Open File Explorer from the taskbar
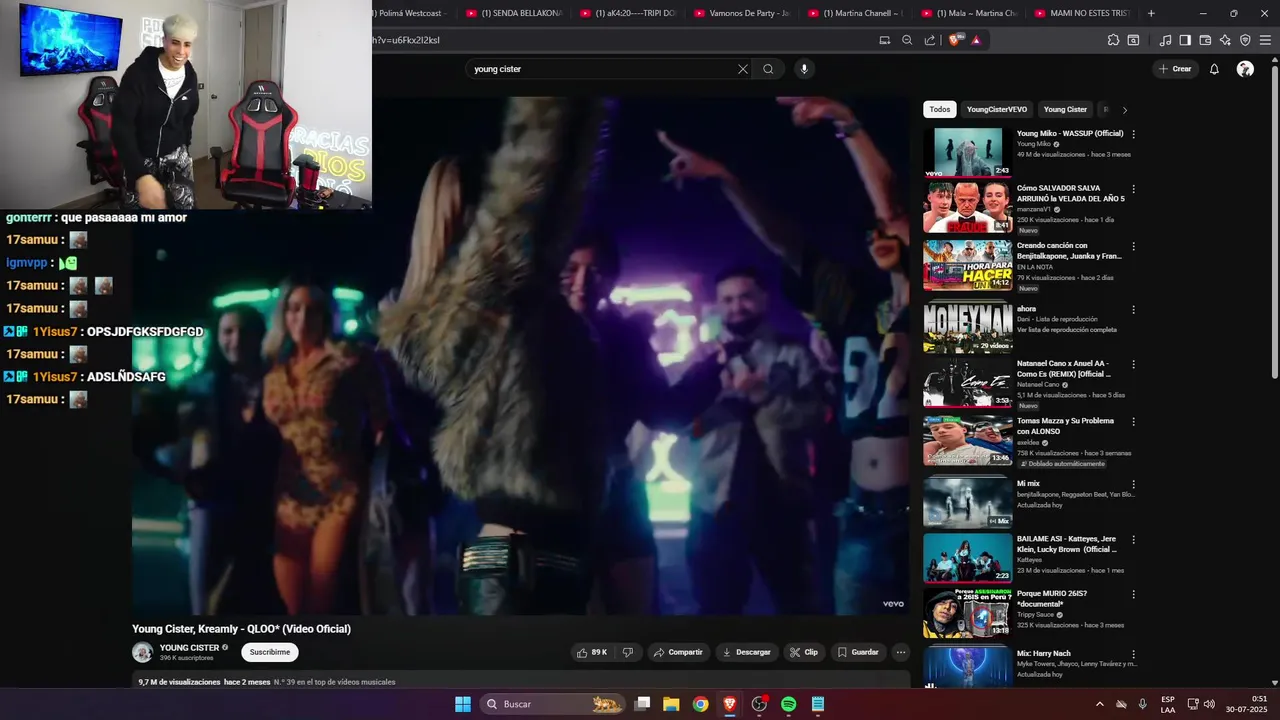This screenshot has width=1280, height=720. coord(671,704)
